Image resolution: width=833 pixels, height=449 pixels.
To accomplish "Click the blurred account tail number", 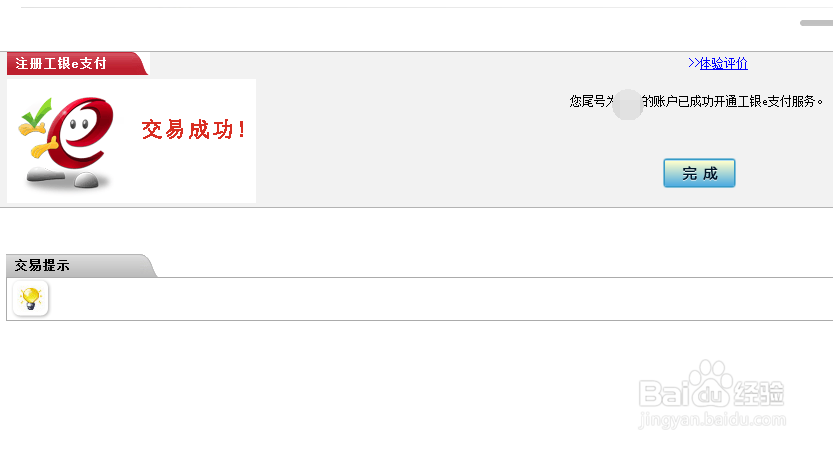I will tap(627, 101).
